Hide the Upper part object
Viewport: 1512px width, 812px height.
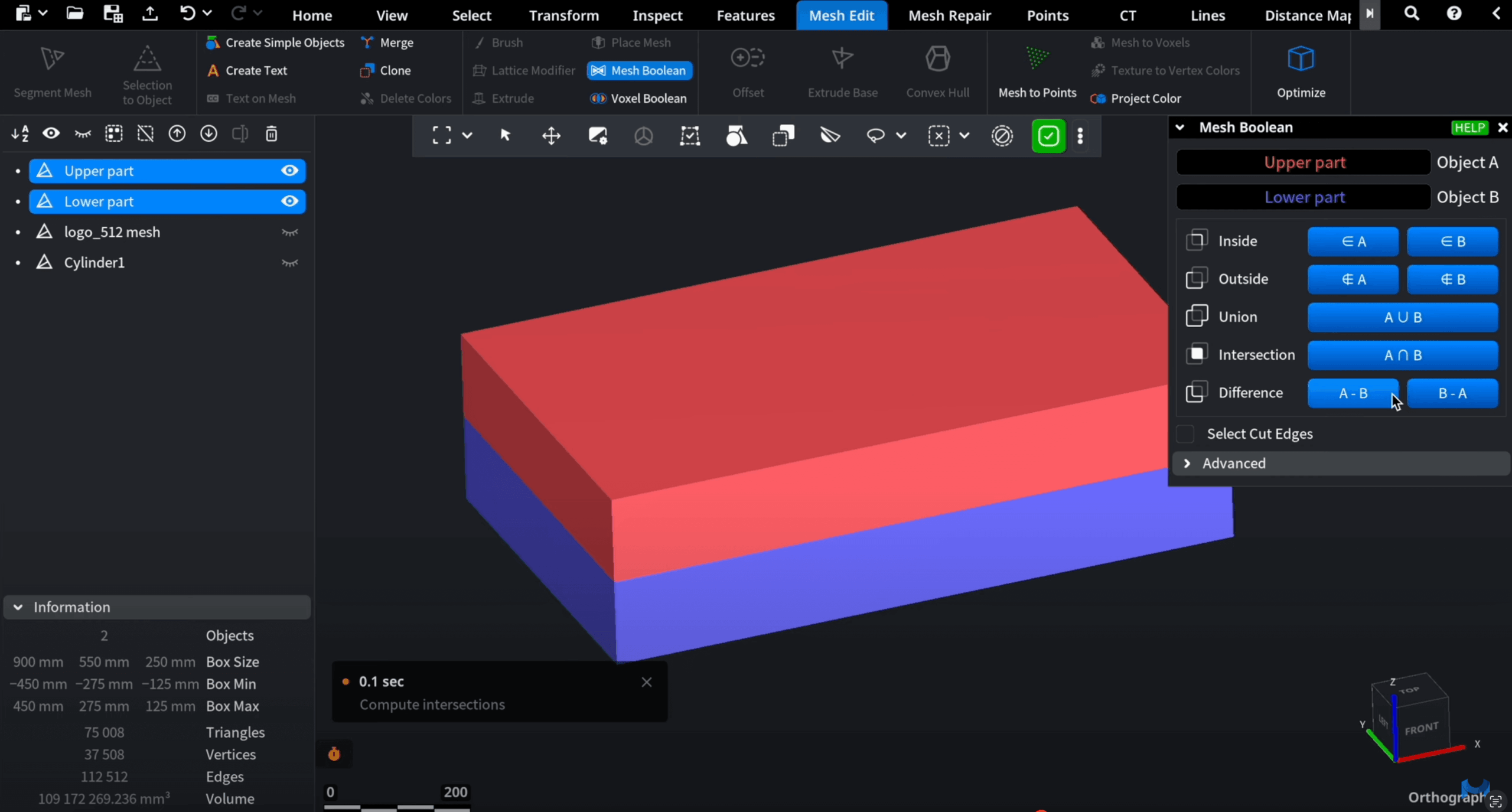pyautogui.click(x=289, y=171)
